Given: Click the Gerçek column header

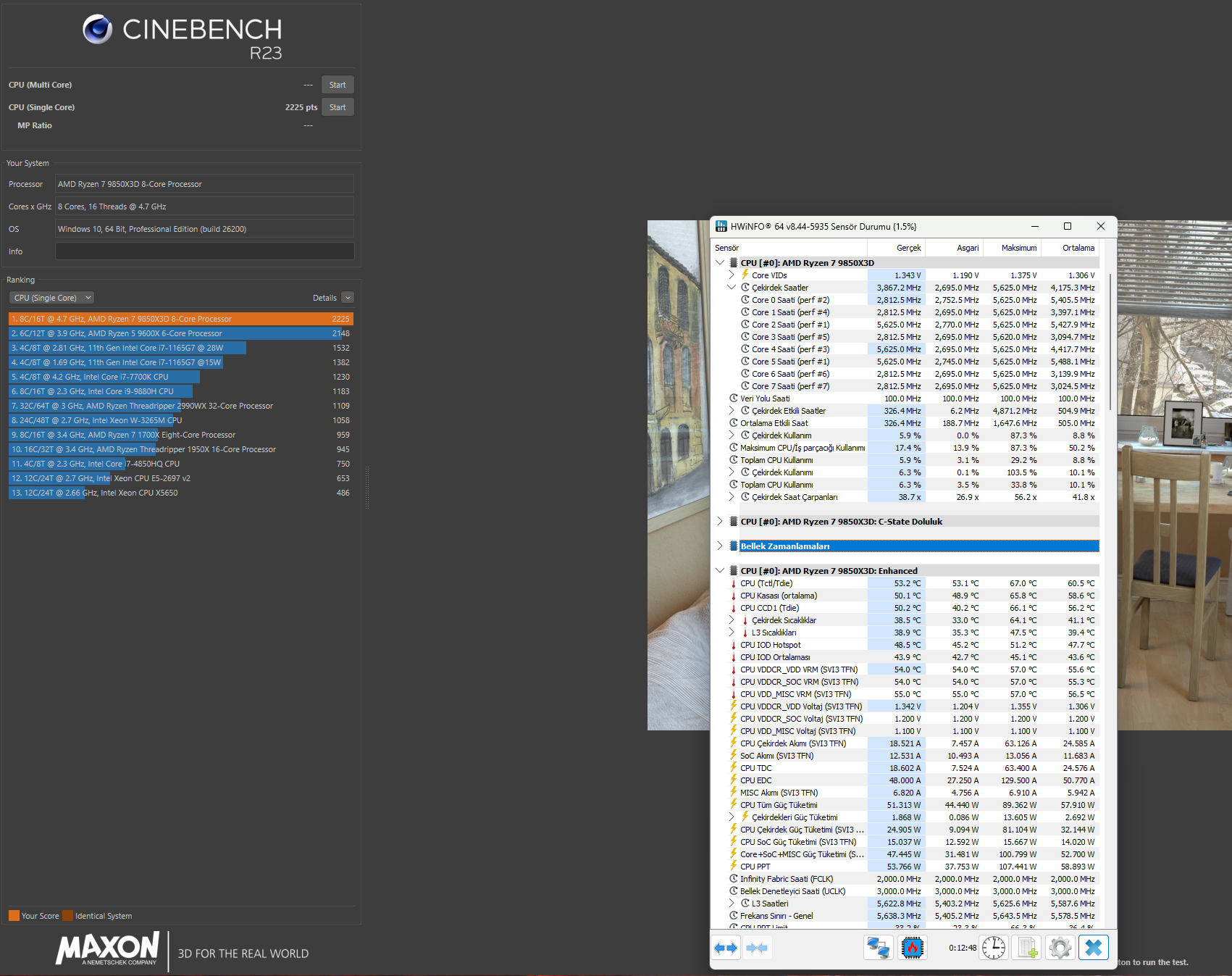Looking at the screenshot, I should (908, 248).
